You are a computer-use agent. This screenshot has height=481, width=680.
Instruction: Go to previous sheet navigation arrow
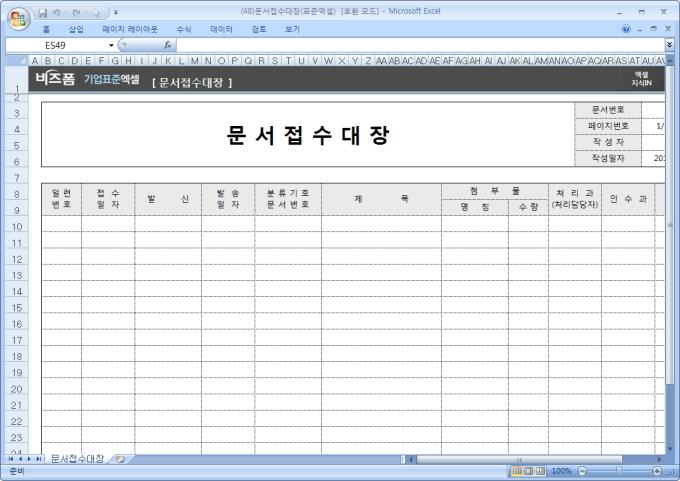point(20,459)
